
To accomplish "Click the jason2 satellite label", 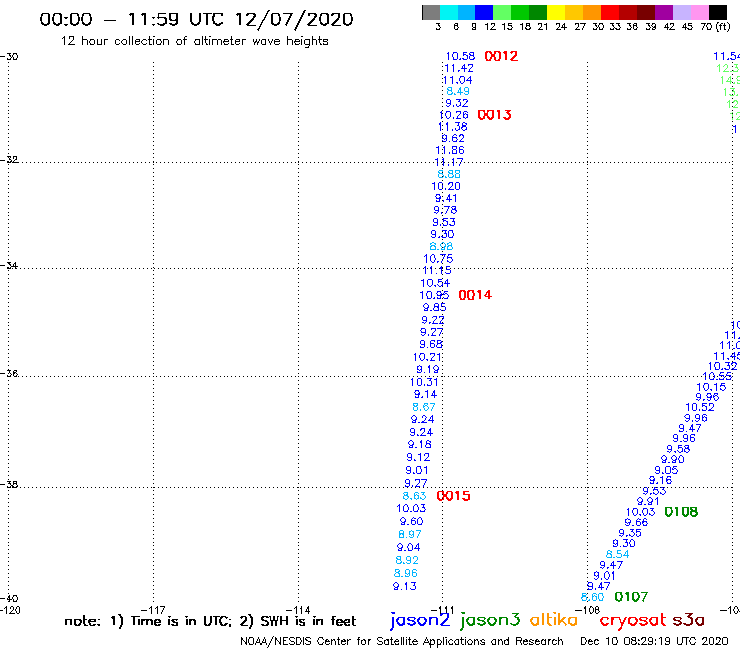I will click(x=420, y=620).
